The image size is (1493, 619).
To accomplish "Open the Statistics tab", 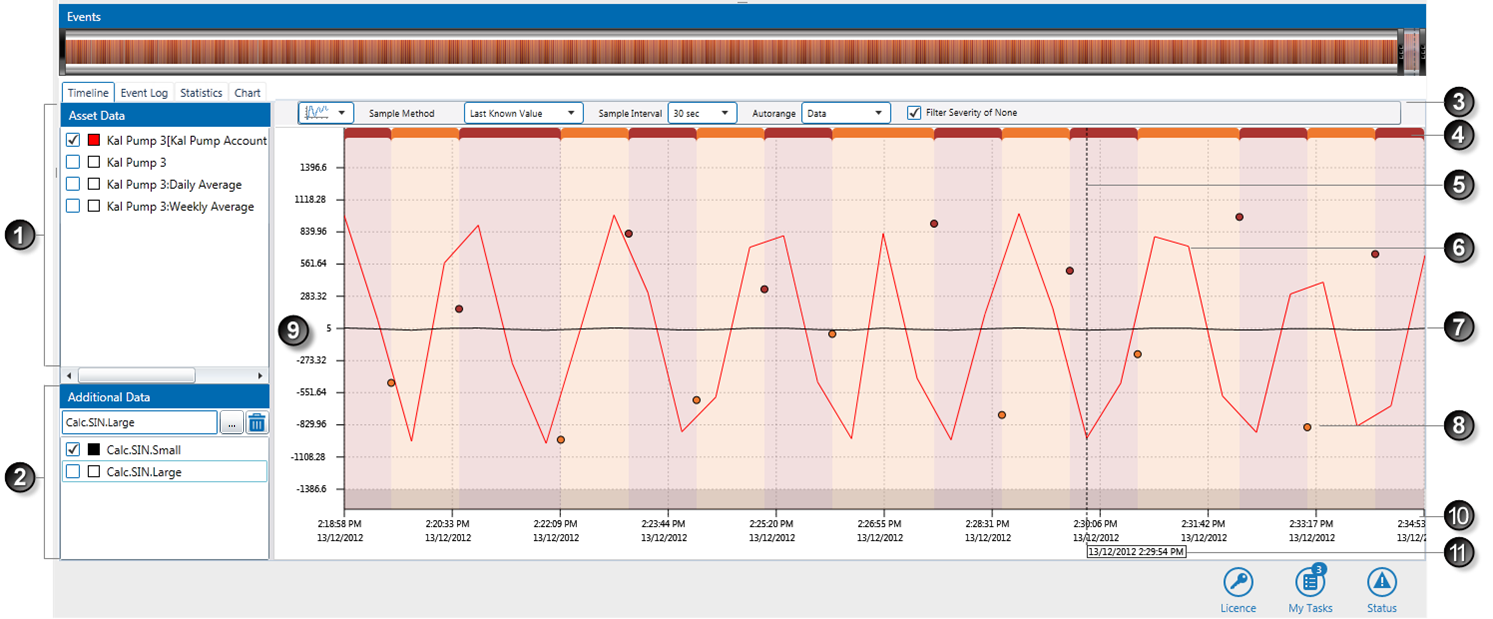I will coord(201,93).
